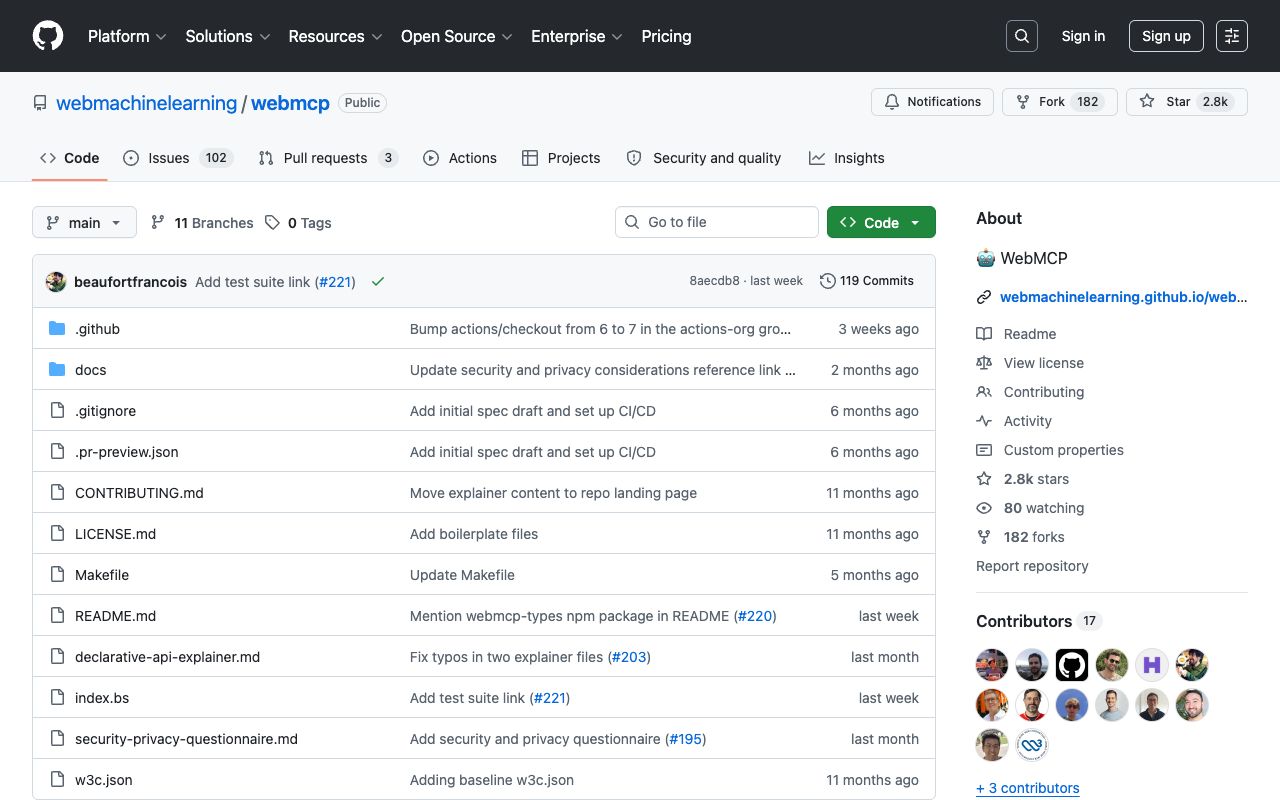Open the webmachinelearning organization link
Image resolution: width=1280 pixels, height=800 pixels.
click(147, 103)
